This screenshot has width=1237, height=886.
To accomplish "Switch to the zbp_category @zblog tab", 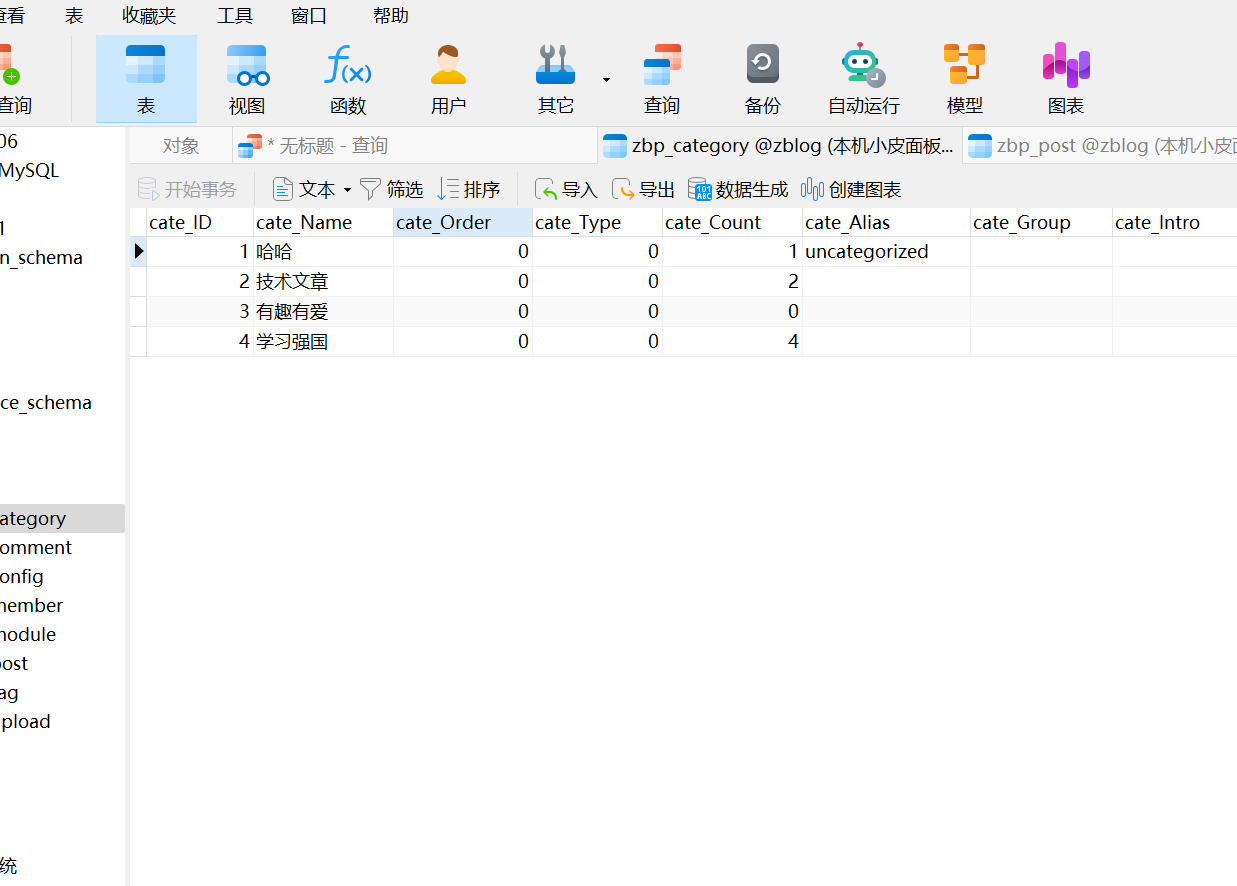I will [x=780, y=146].
